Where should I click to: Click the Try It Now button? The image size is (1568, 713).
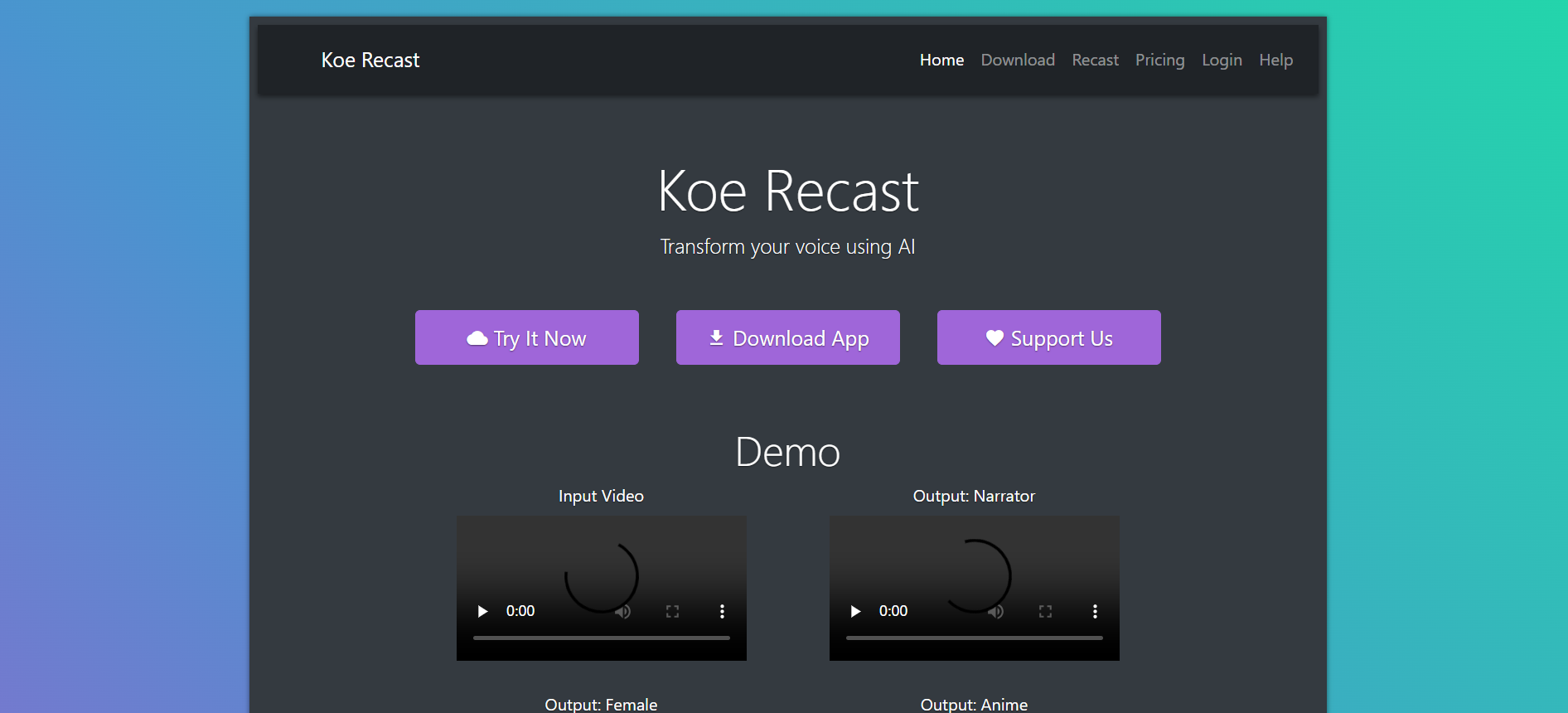tap(527, 337)
